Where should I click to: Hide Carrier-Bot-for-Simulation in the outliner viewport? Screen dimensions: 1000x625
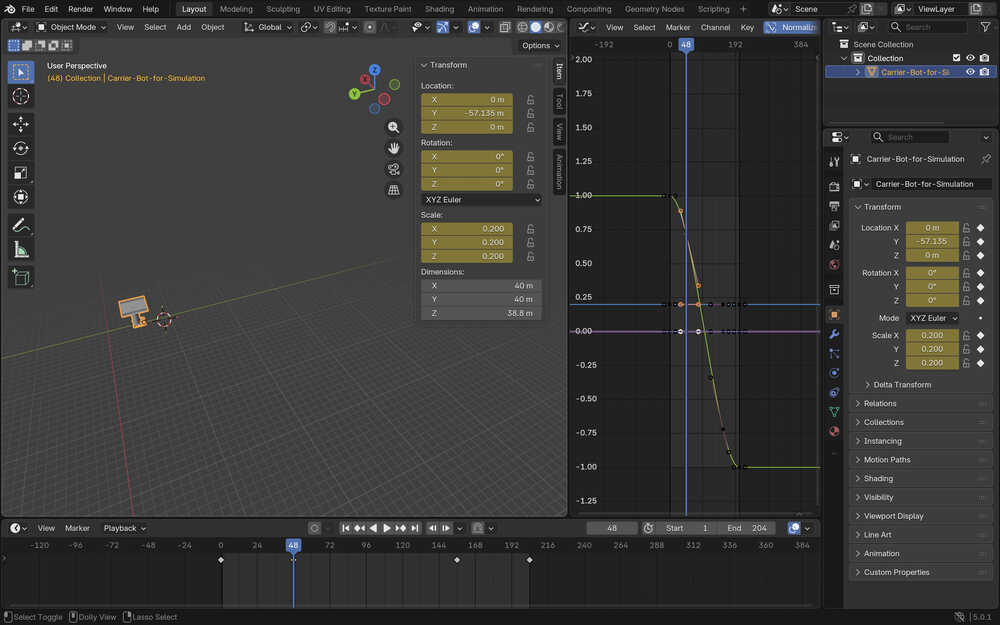(970, 72)
